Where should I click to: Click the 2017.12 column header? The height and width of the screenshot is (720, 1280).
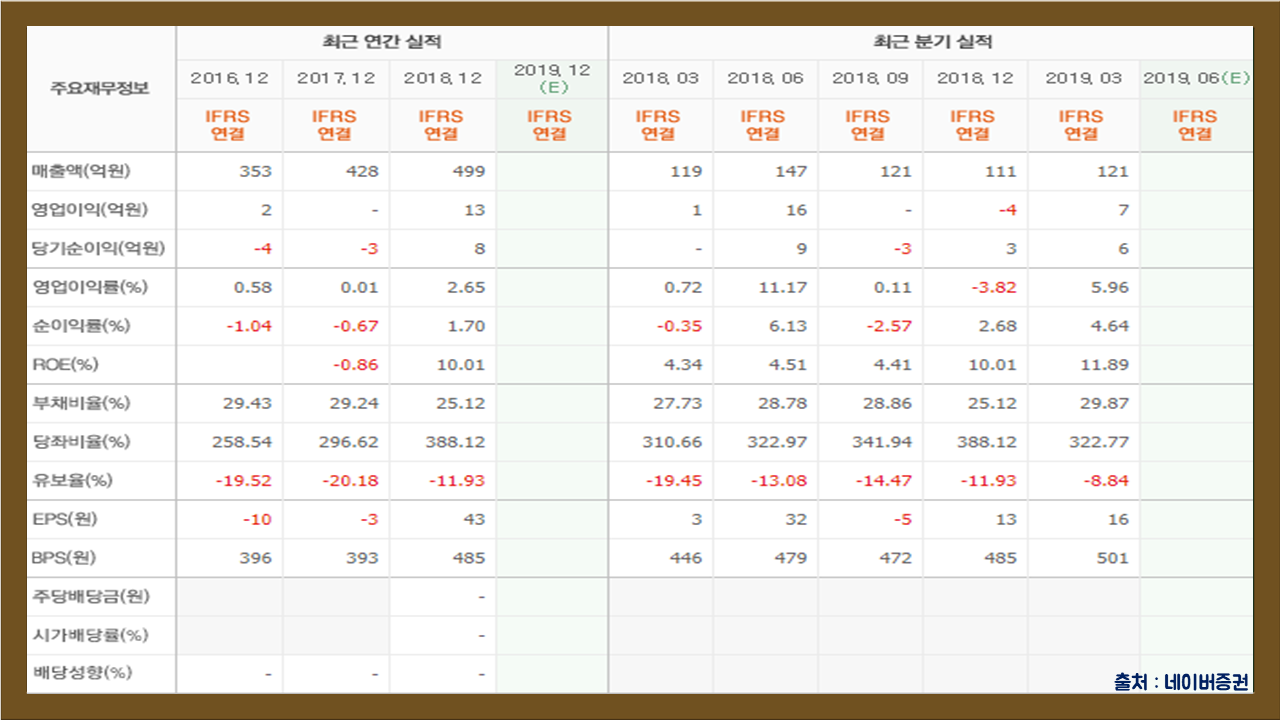[336, 78]
